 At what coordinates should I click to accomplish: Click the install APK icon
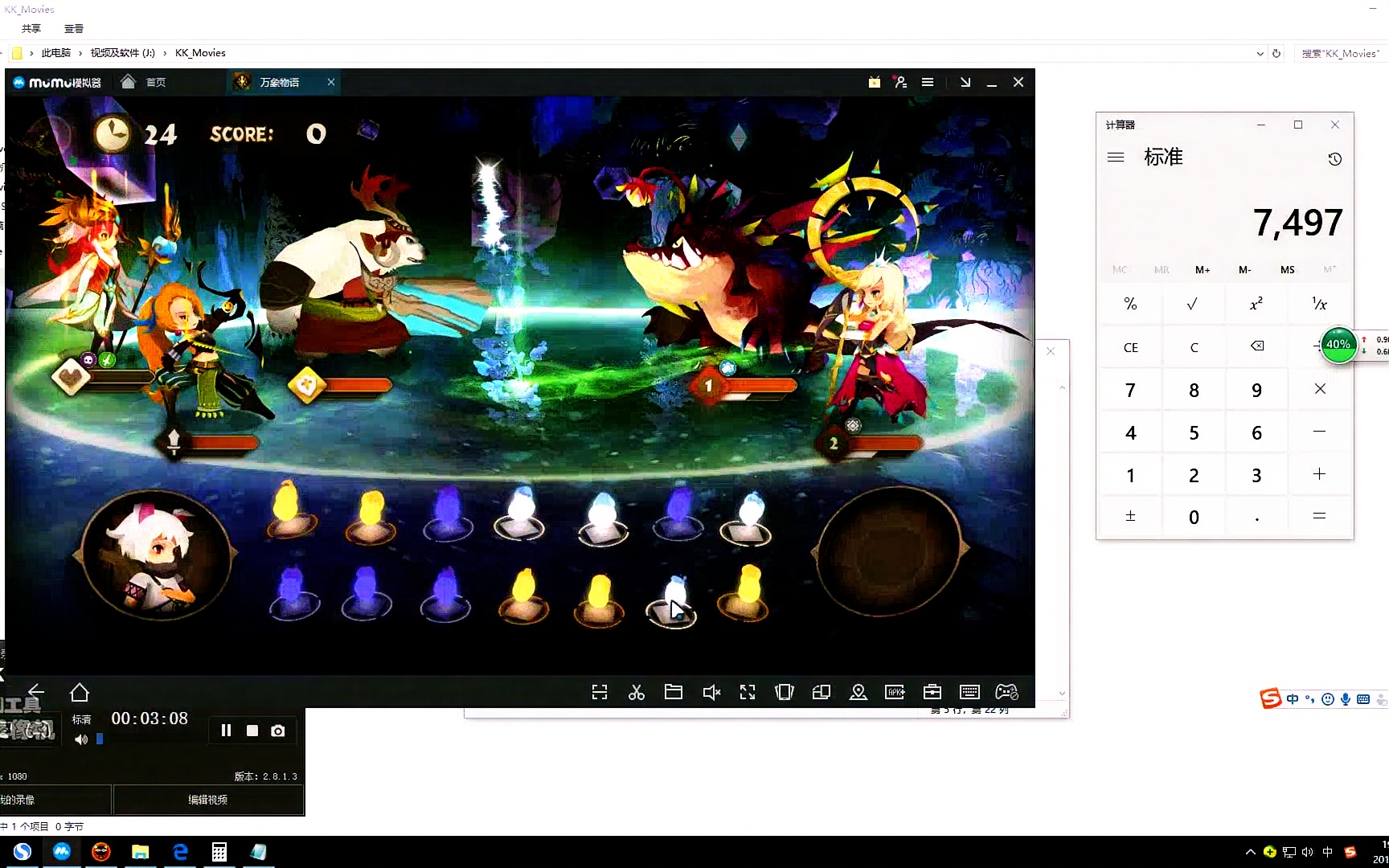point(895,692)
